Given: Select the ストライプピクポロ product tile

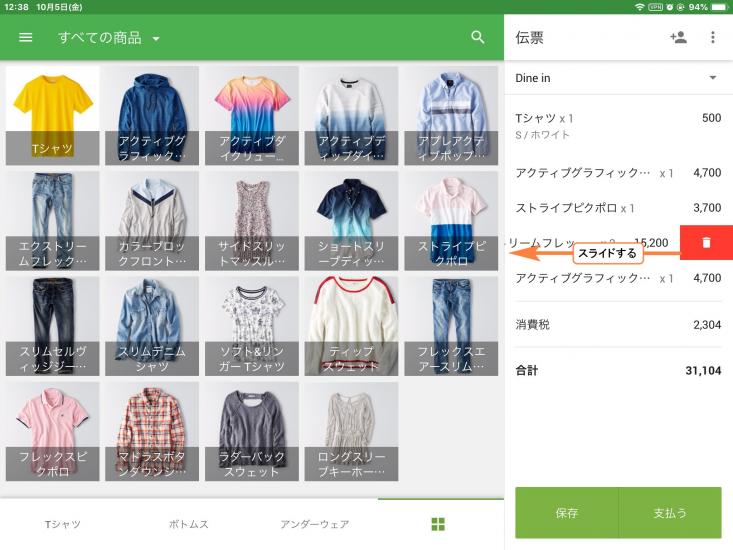Looking at the screenshot, I should coord(451,221).
